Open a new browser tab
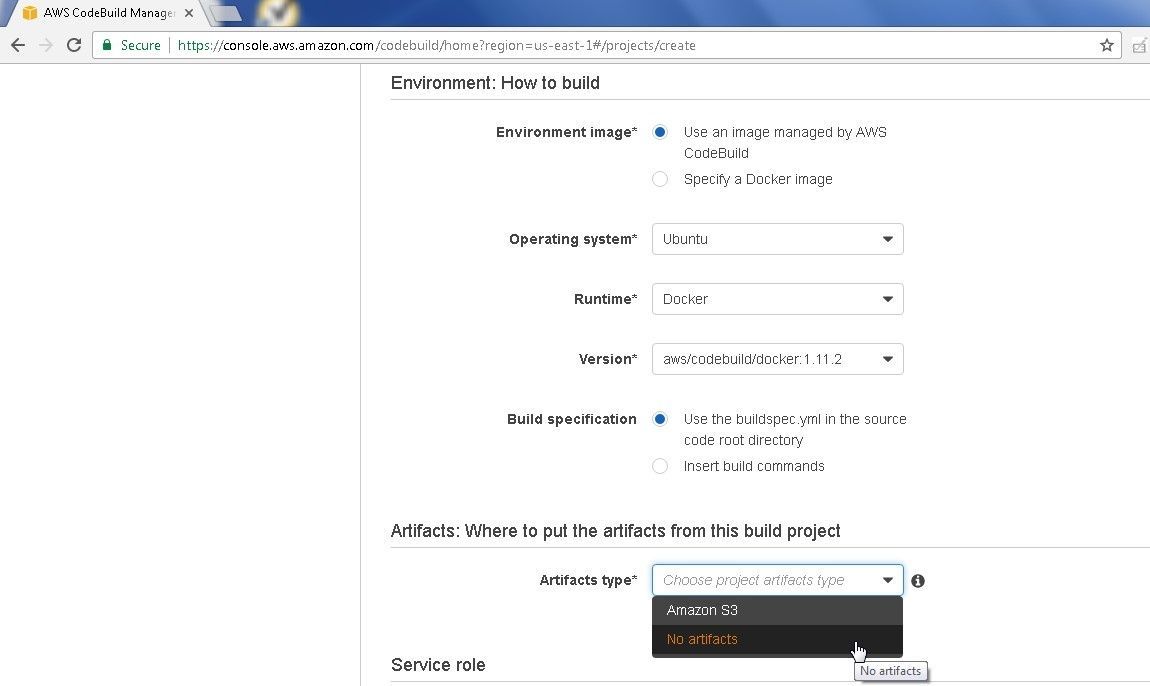Screen dimensions: 1150x686 click(226, 12)
